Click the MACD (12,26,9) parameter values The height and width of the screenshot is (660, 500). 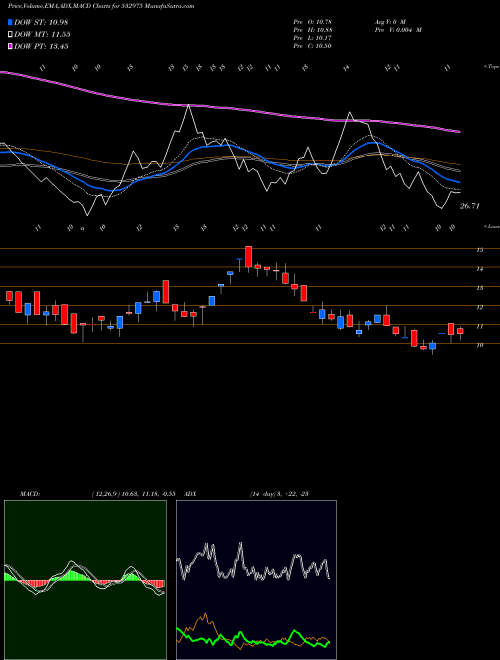click(x=133, y=493)
